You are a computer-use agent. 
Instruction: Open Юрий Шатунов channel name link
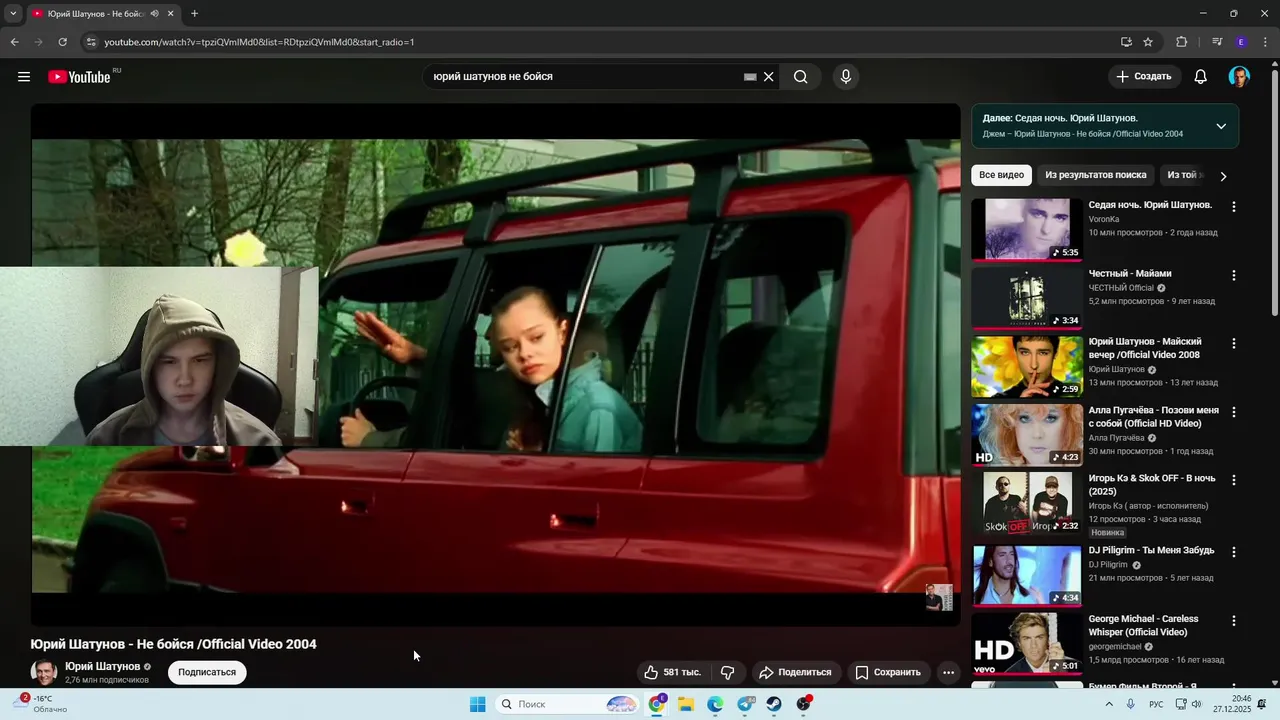point(103,666)
